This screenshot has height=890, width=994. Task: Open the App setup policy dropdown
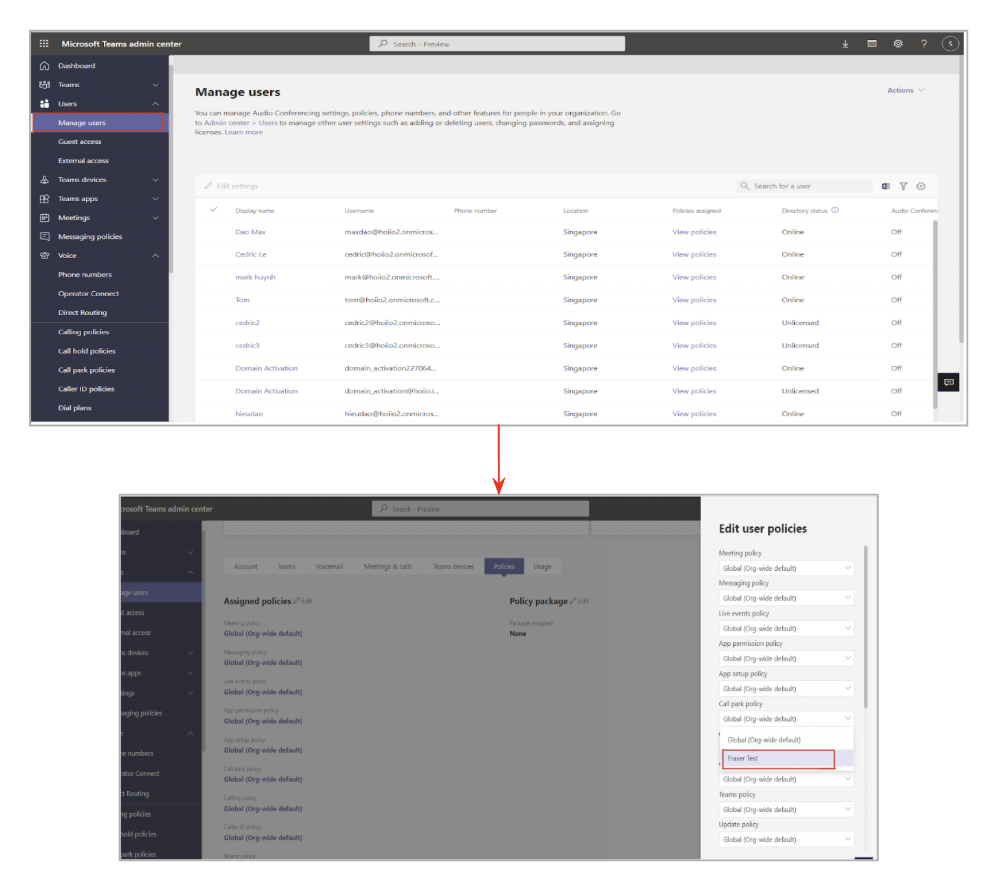[x=786, y=688]
